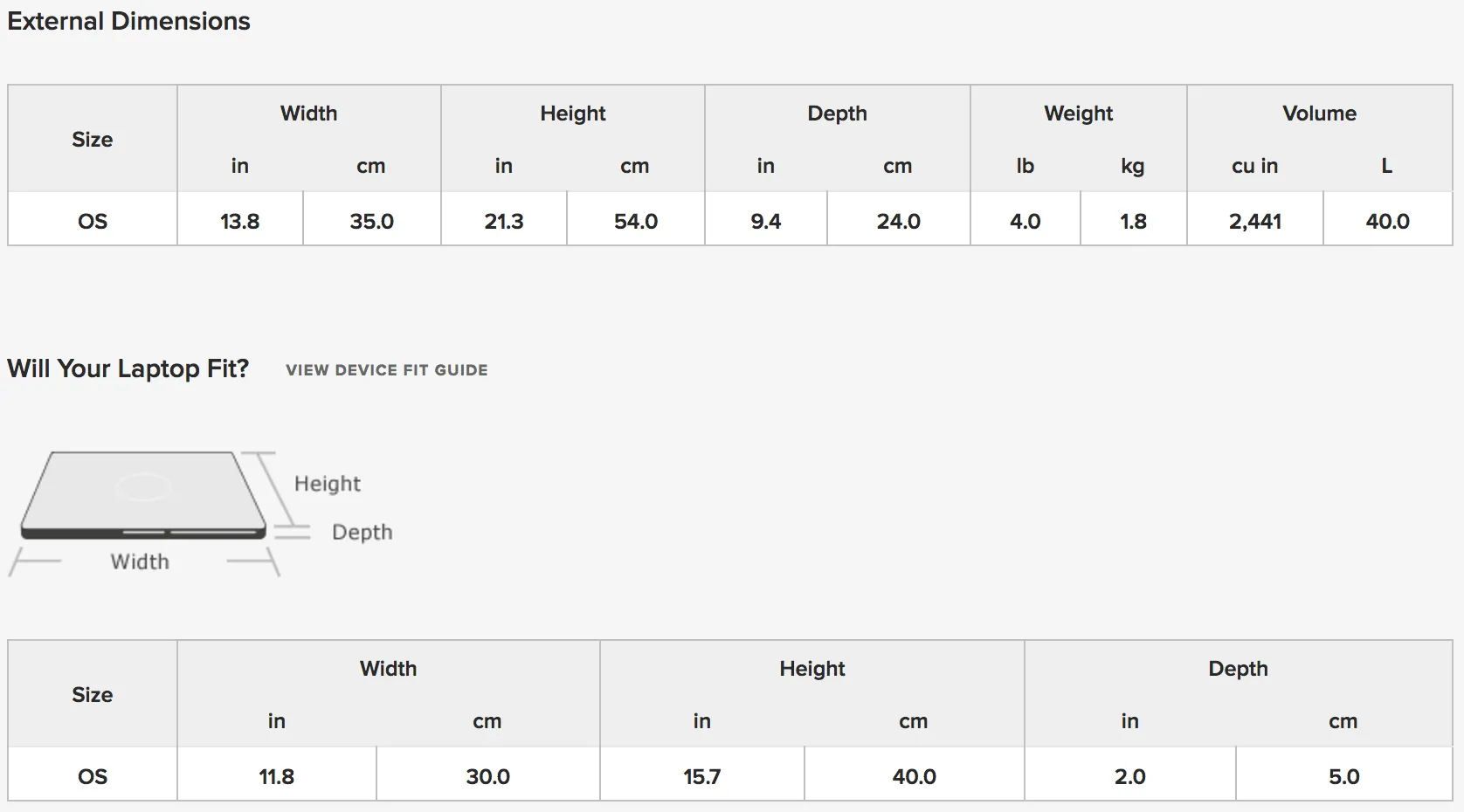This screenshot has height=812, width=1464.
Task: Click the Volume column header
Action: pyautogui.click(x=1319, y=114)
